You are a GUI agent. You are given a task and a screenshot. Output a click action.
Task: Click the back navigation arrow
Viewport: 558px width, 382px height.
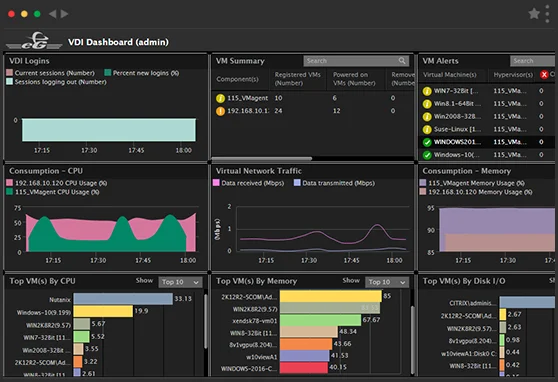53,14
